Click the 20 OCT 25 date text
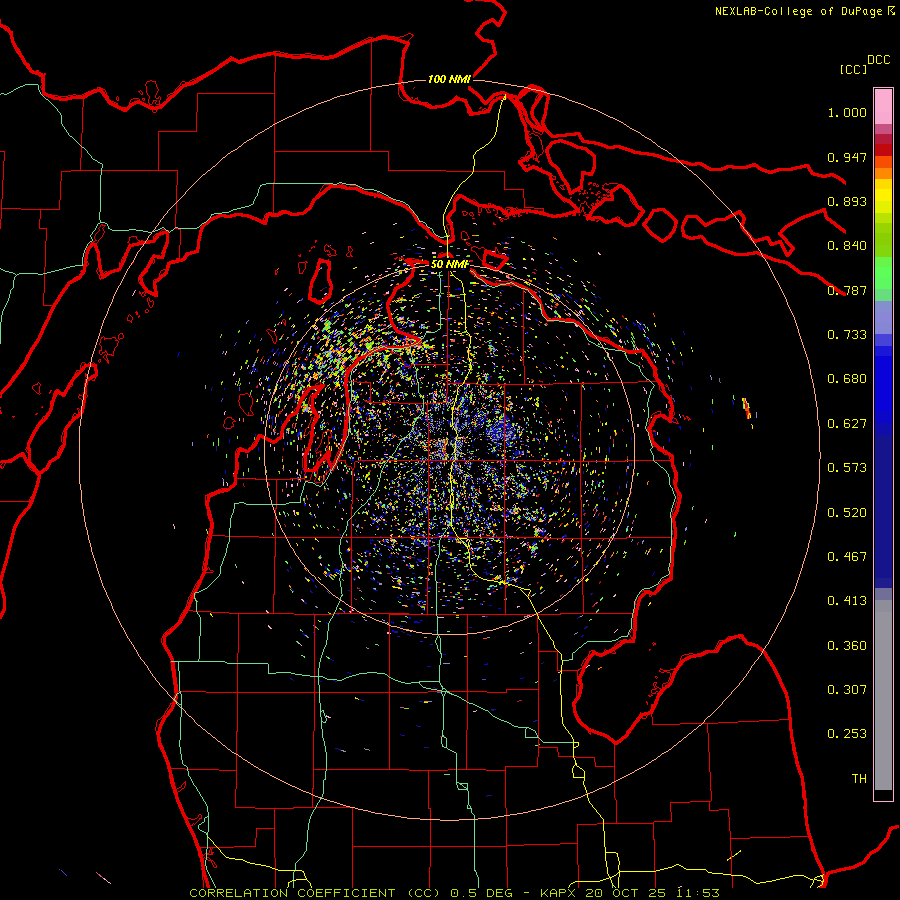 pos(626,893)
